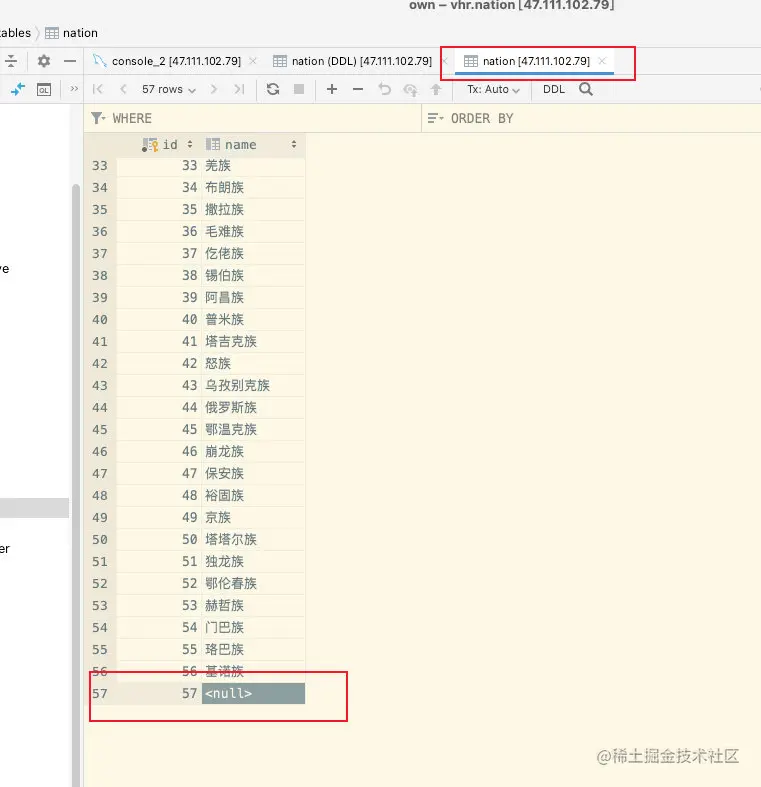
Task: Open the Tx: Auto transaction mode dropdown
Action: pyautogui.click(x=493, y=89)
